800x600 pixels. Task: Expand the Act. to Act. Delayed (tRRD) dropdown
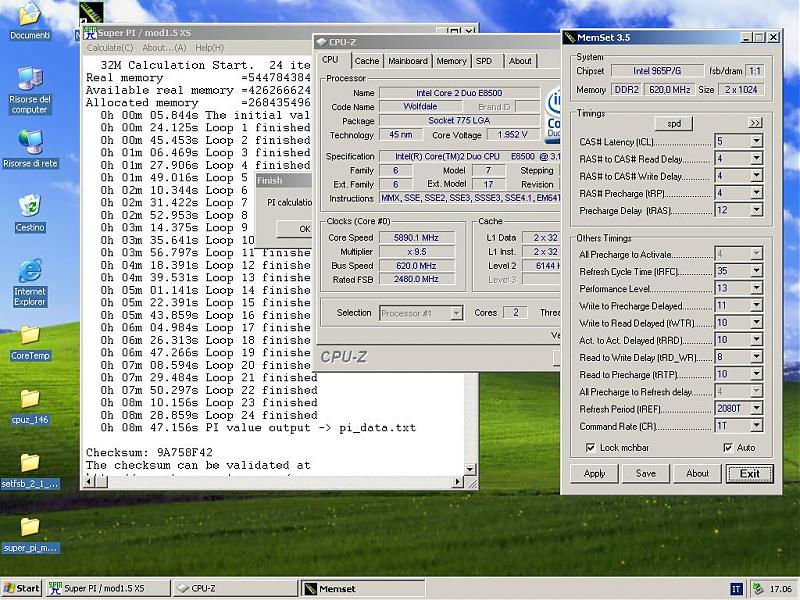(757, 340)
